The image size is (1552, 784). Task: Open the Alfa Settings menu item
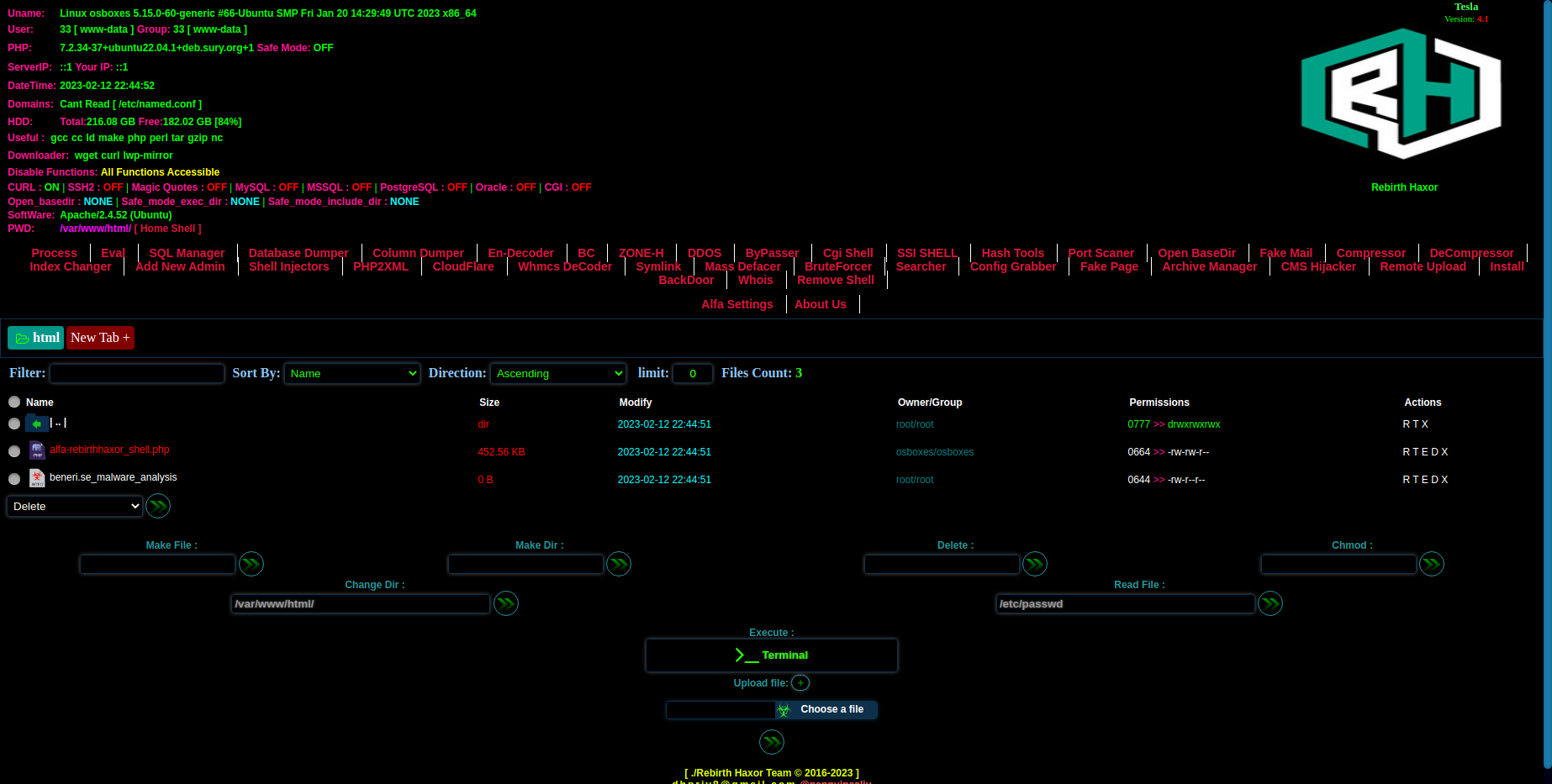pyautogui.click(x=737, y=304)
